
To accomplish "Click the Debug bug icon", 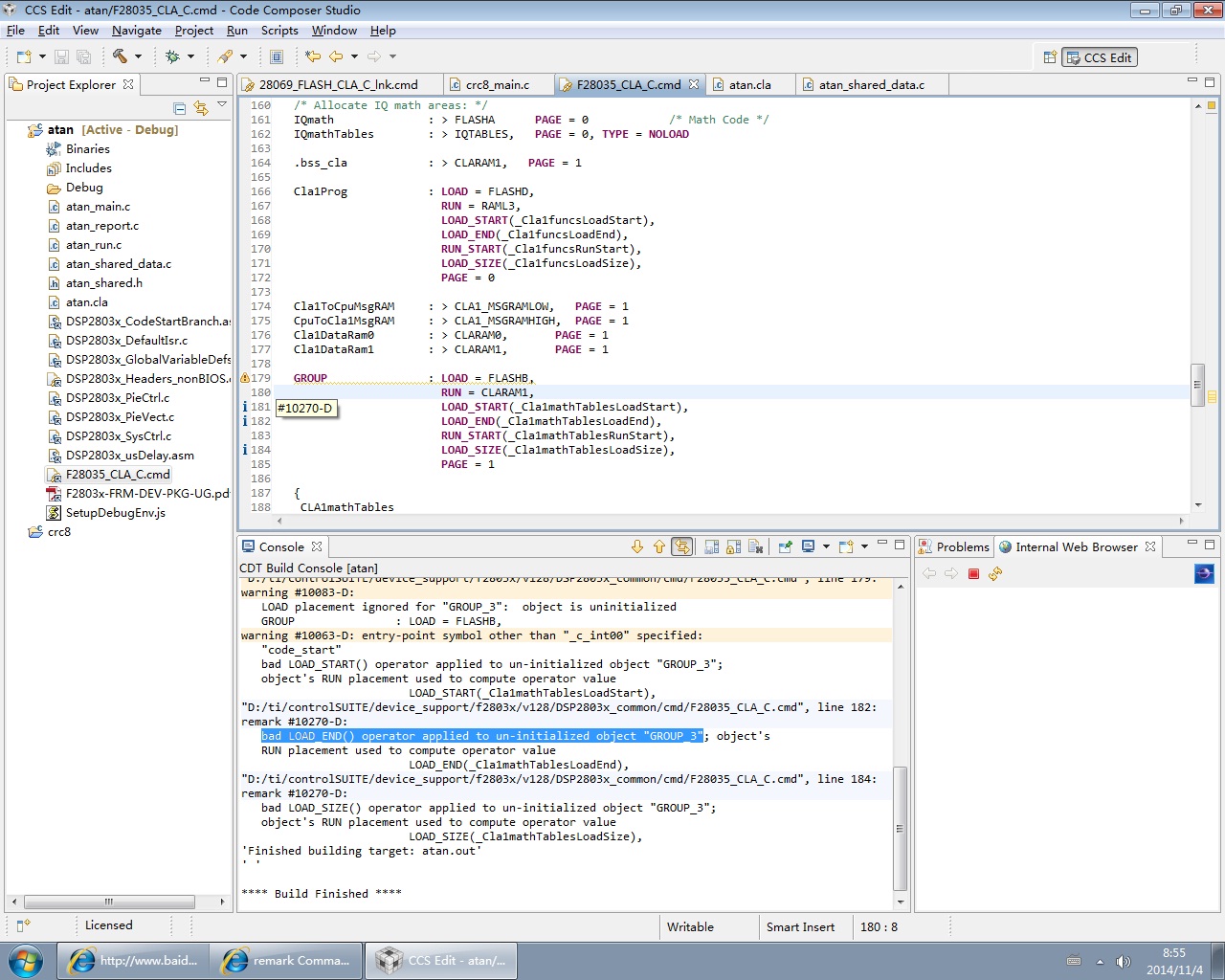I will pos(172,56).
